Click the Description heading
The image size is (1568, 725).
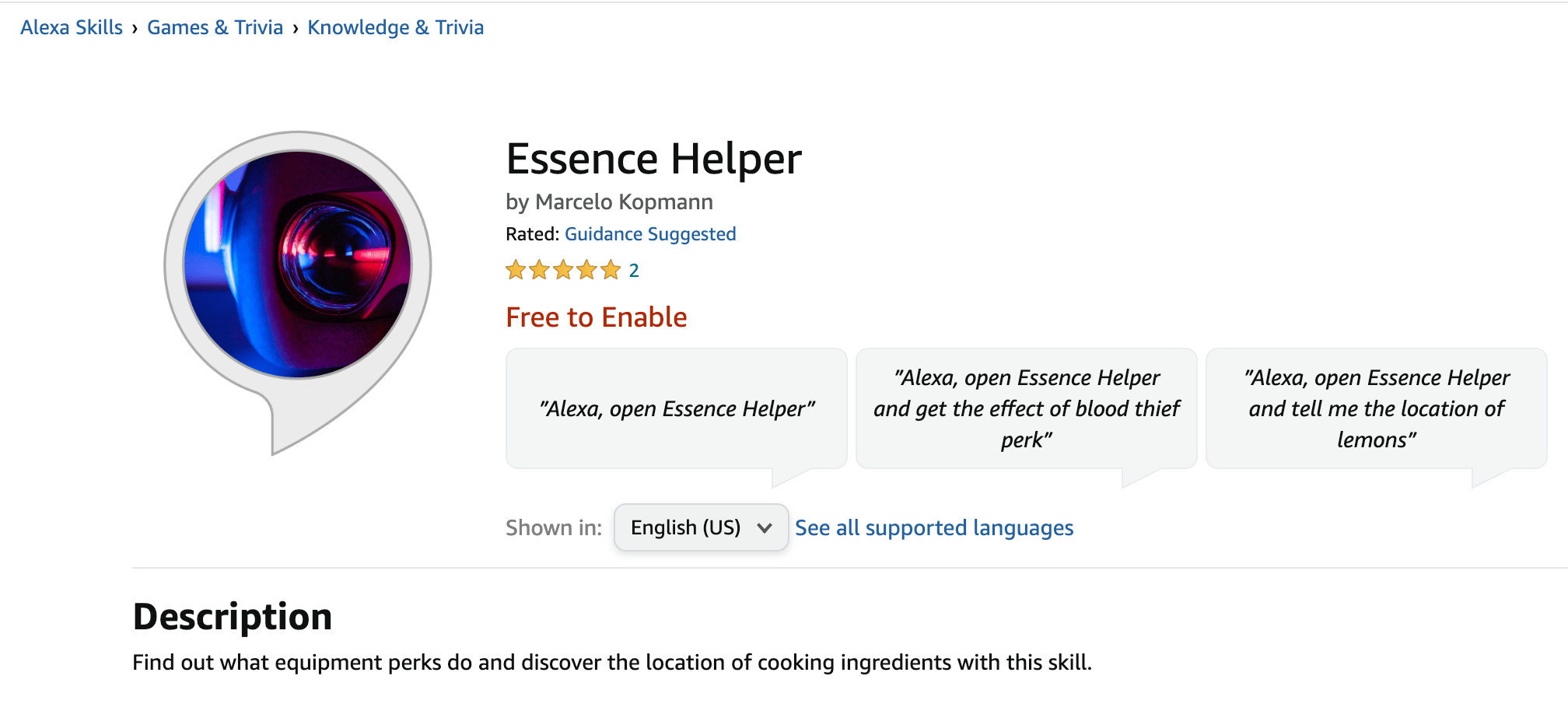click(232, 615)
